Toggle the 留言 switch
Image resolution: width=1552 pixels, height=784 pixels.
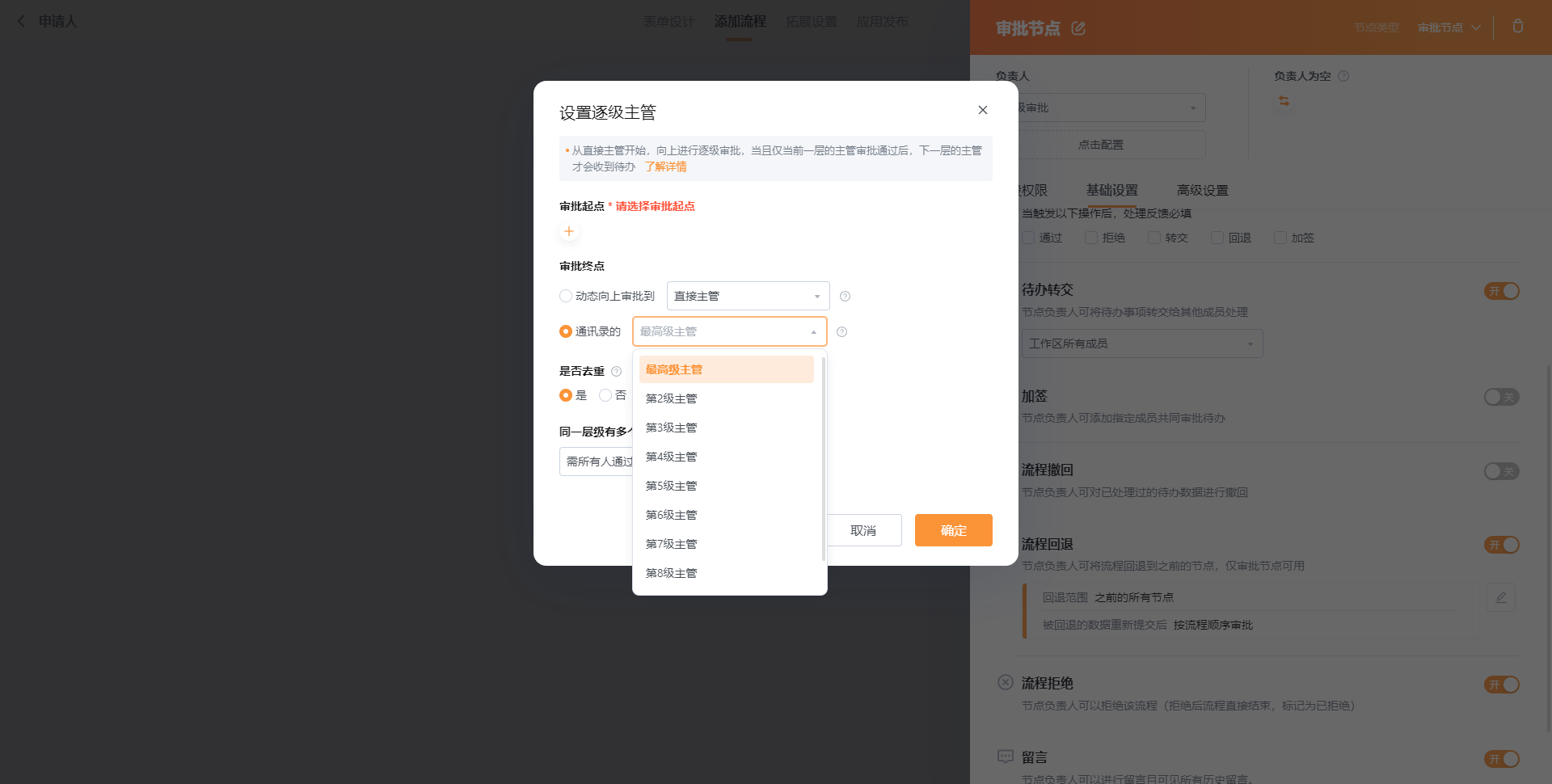pos(1502,759)
